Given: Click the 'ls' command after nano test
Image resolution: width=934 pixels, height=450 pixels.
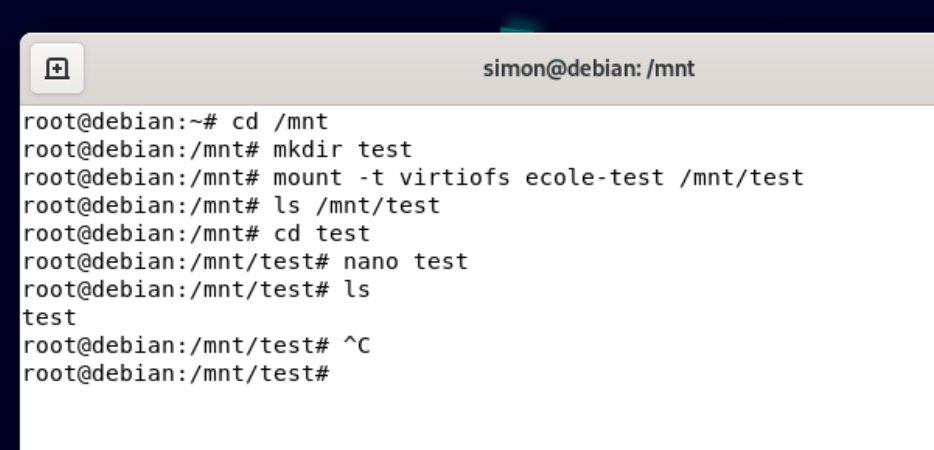Looking at the screenshot, I should 357,290.
